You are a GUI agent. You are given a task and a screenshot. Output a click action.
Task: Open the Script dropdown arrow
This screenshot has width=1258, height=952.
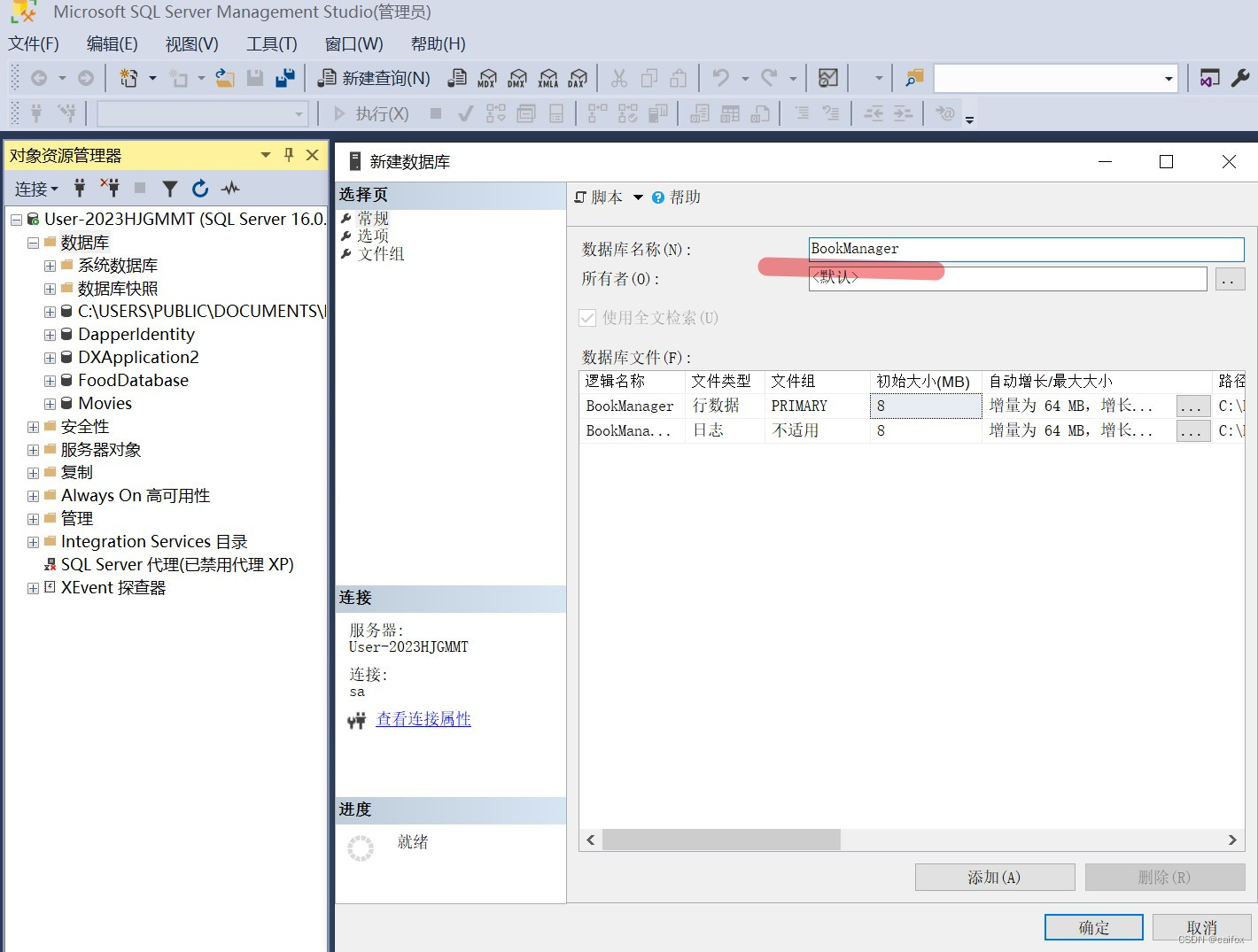tap(638, 197)
